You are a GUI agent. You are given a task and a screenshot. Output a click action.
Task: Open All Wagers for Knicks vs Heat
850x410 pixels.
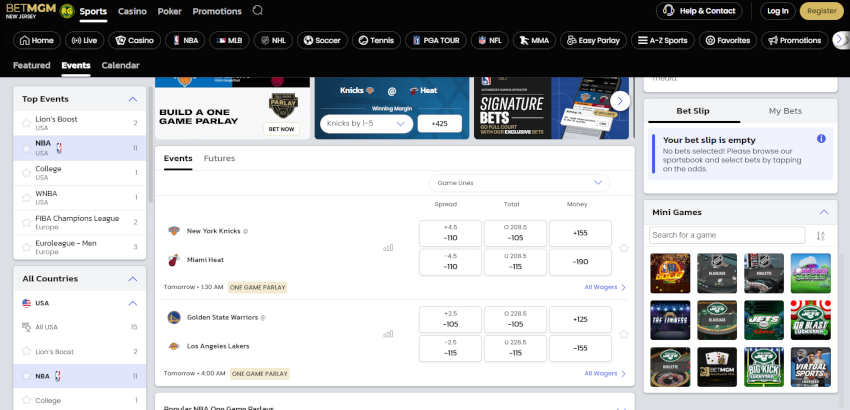(x=605, y=287)
